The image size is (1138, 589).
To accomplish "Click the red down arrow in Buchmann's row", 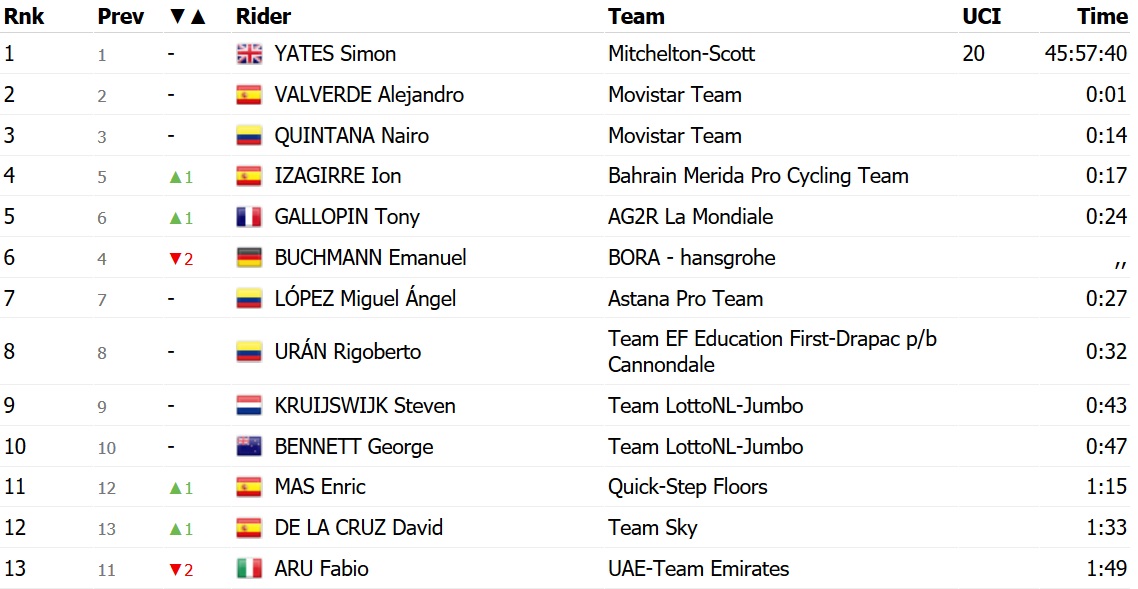I will (175, 258).
